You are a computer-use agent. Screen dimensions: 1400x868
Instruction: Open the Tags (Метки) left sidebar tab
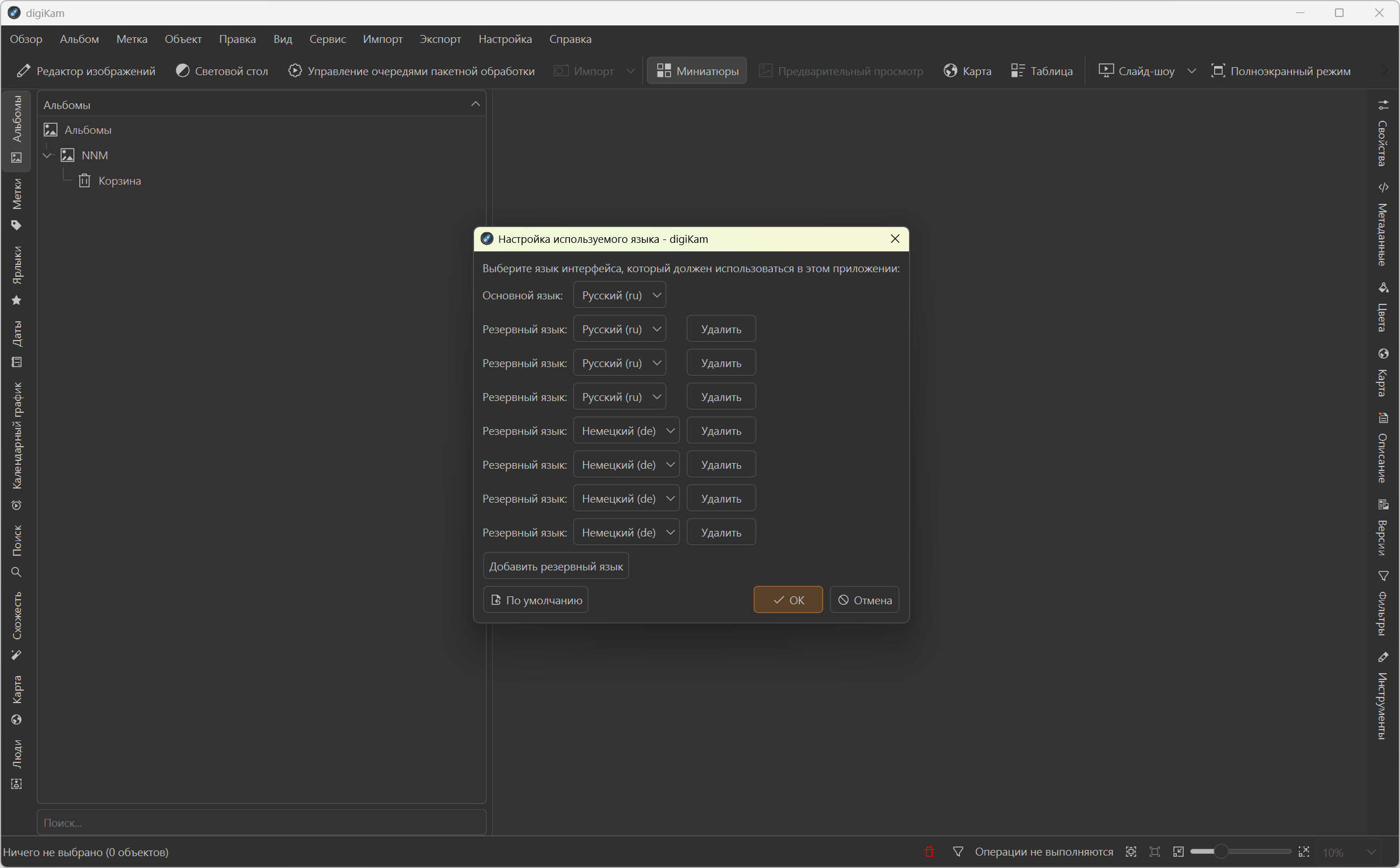coord(16,204)
